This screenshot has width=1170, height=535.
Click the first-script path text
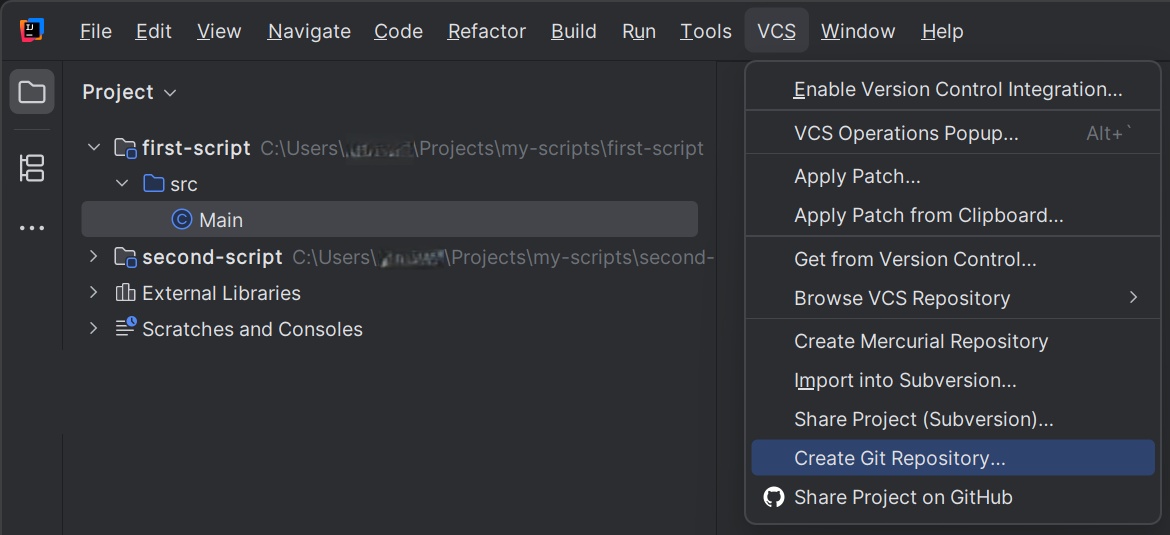482,148
